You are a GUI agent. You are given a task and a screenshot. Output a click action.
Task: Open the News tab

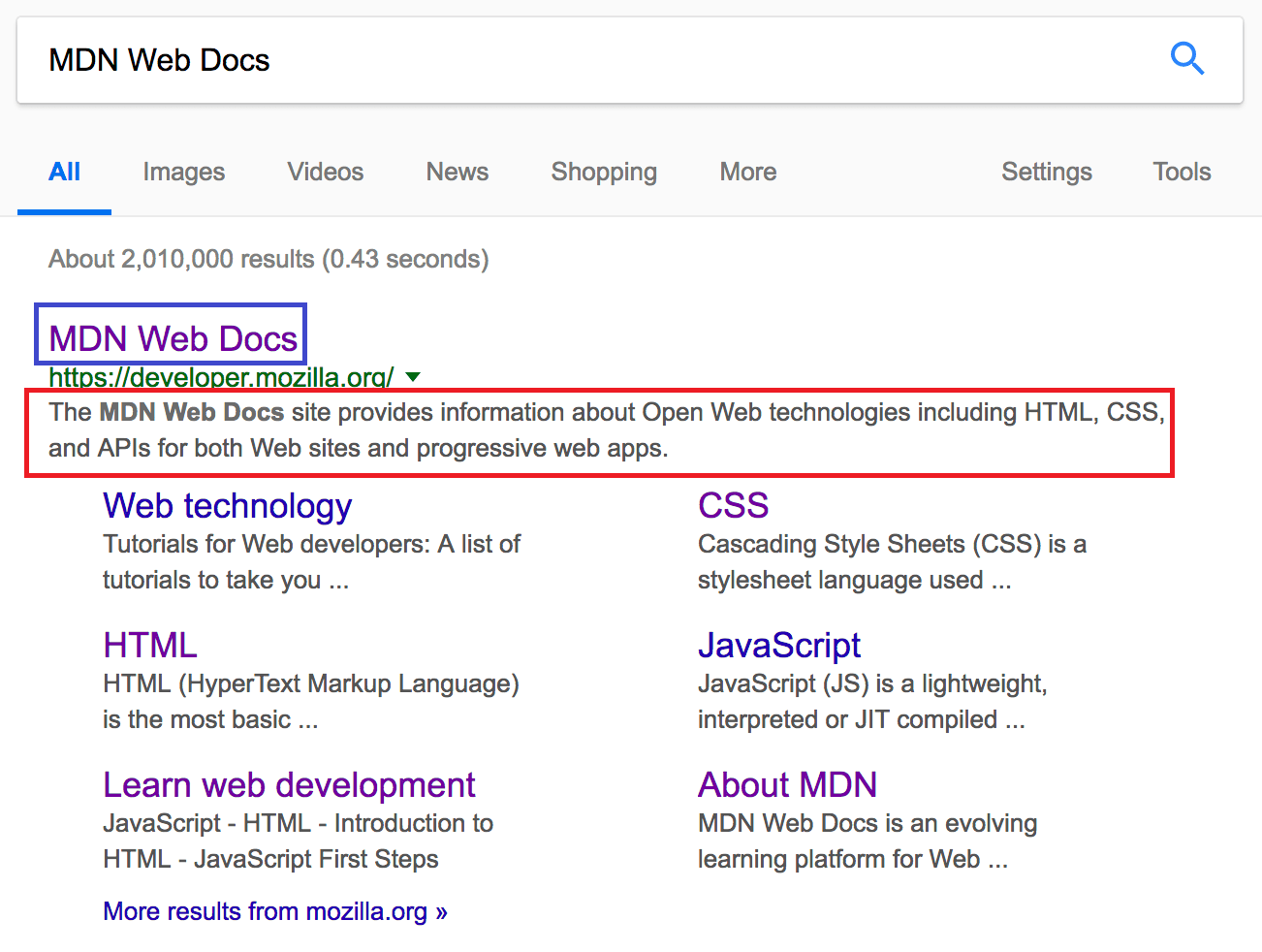pyautogui.click(x=457, y=172)
